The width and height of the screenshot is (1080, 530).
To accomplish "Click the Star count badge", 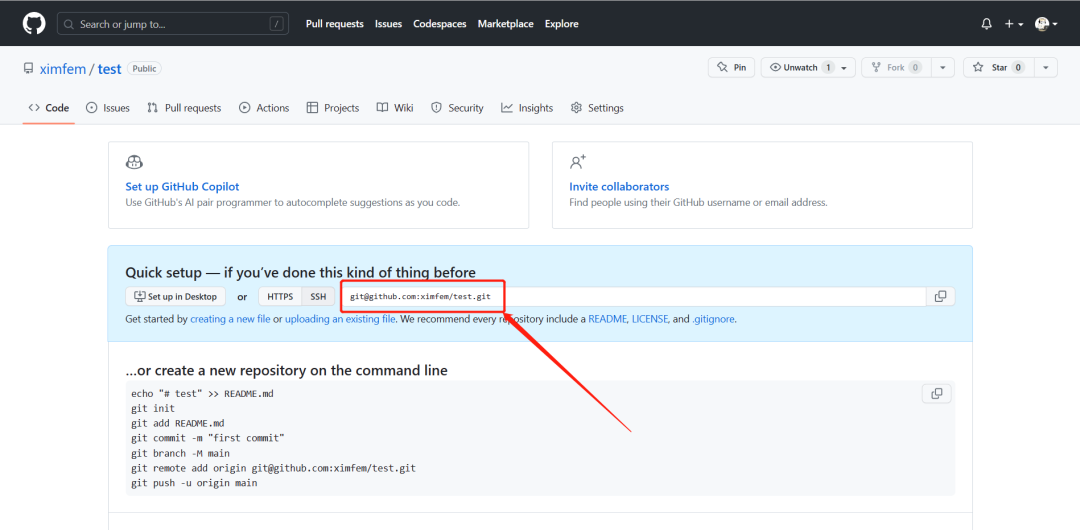I will click(1019, 68).
